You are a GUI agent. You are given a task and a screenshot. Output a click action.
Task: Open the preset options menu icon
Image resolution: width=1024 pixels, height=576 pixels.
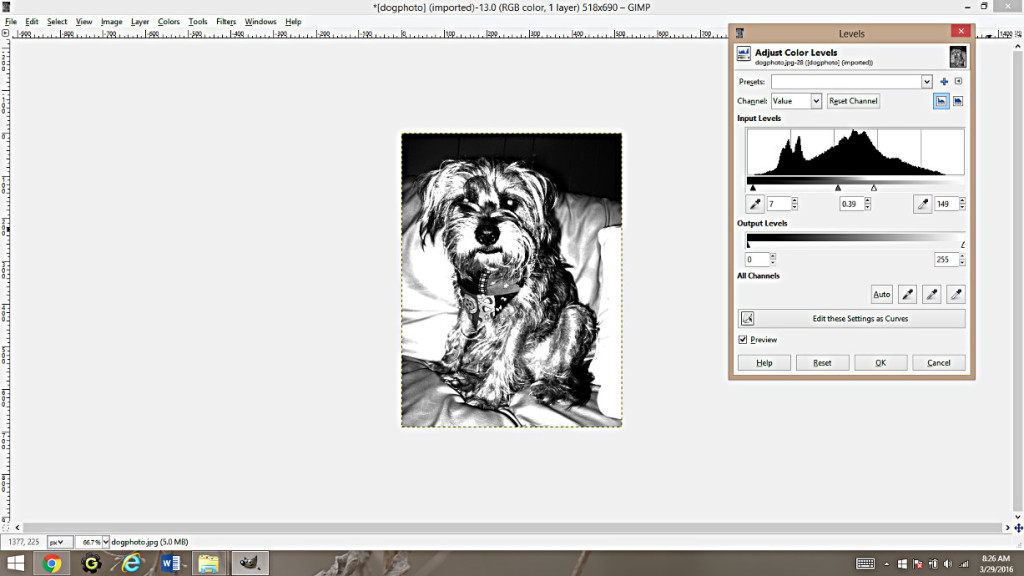pyautogui.click(x=960, y=80)
